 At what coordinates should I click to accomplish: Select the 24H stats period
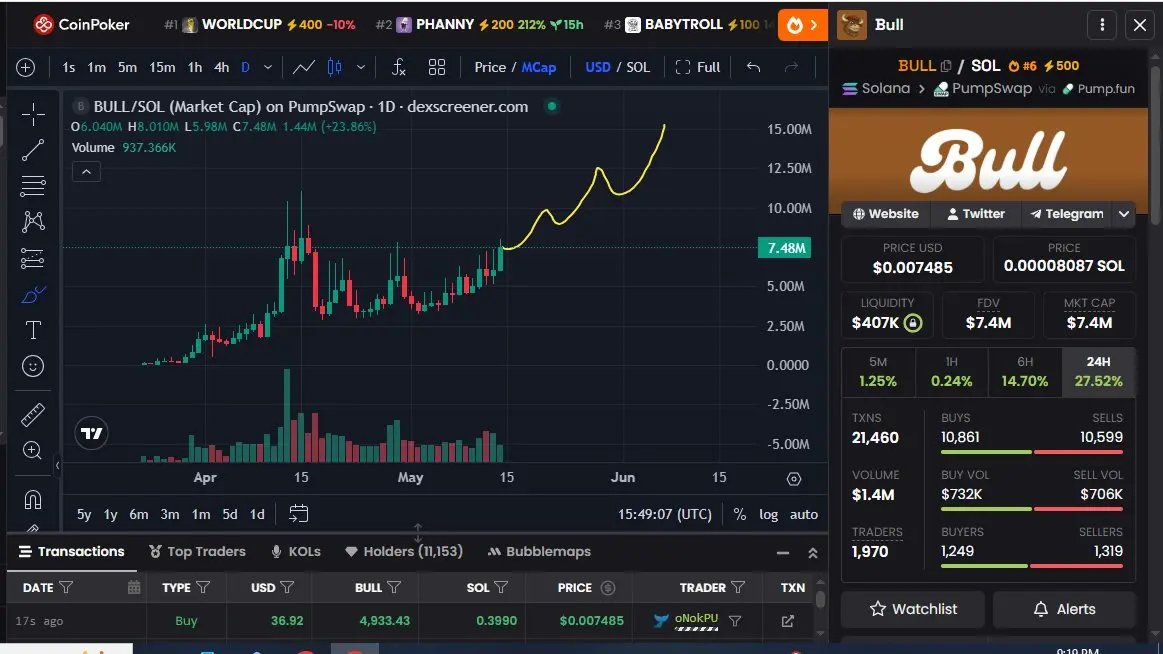(x=1098, y=371)
